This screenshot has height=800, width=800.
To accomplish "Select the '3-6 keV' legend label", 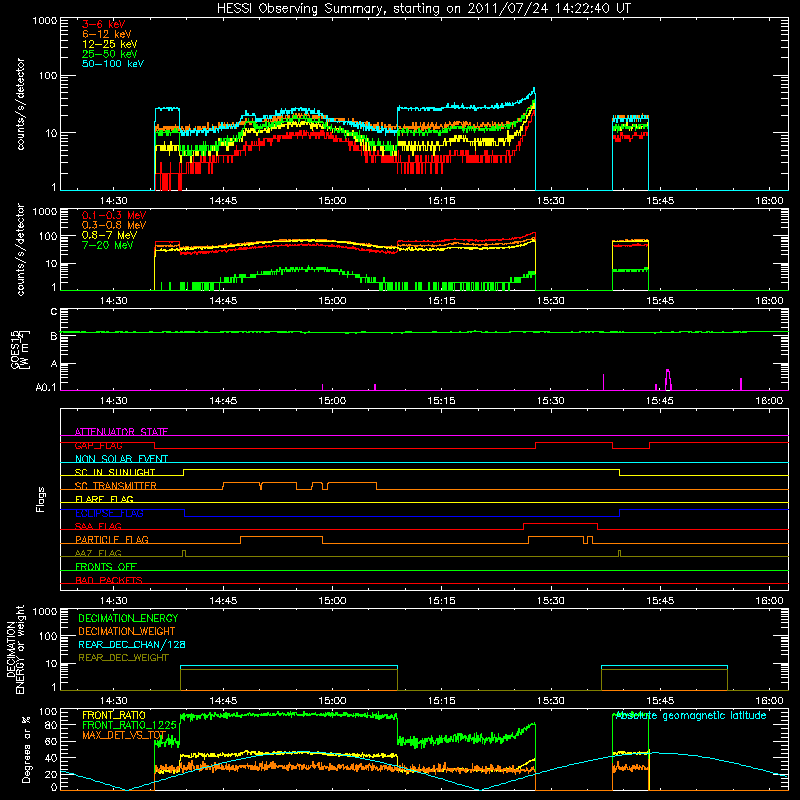I will click(x=104, y=24).
